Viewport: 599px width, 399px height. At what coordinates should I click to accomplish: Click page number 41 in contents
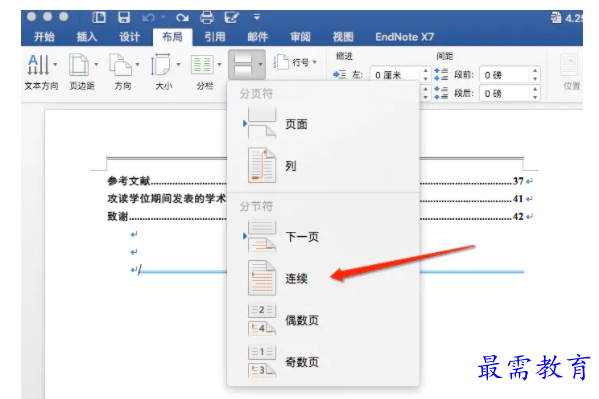coord(518,199)
